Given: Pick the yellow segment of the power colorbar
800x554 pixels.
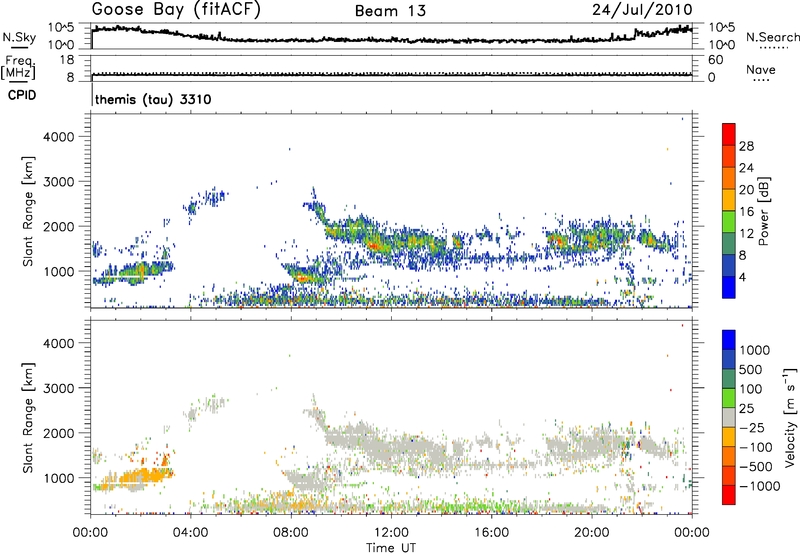Looking at the screenshot, I should tap(729, 199).
